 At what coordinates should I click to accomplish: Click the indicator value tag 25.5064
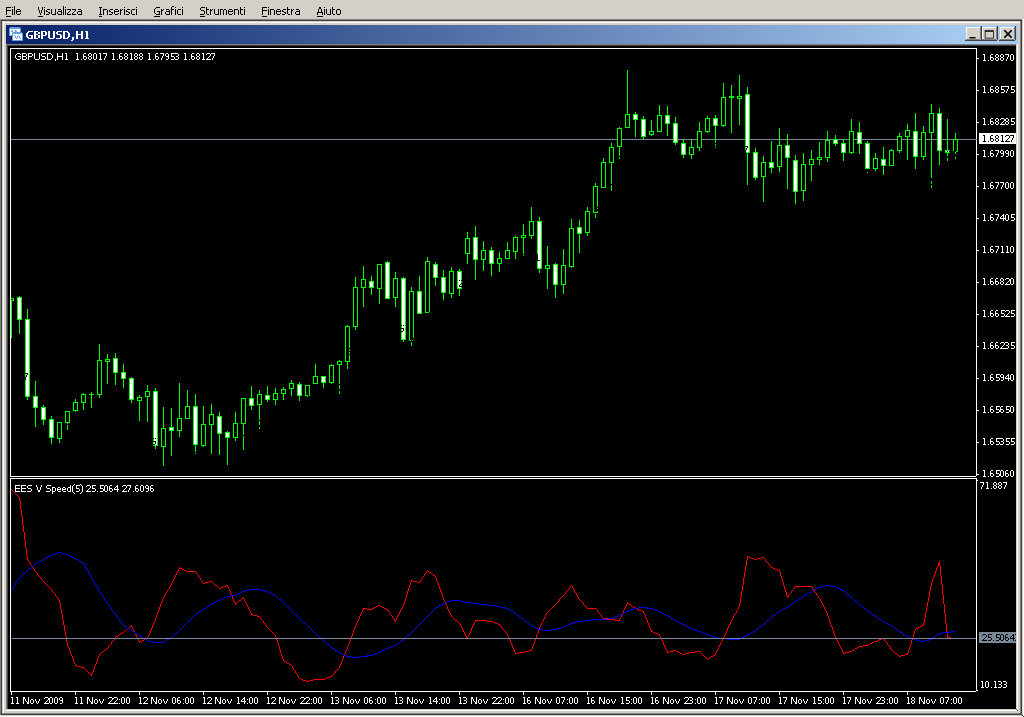tap(998, 637)
